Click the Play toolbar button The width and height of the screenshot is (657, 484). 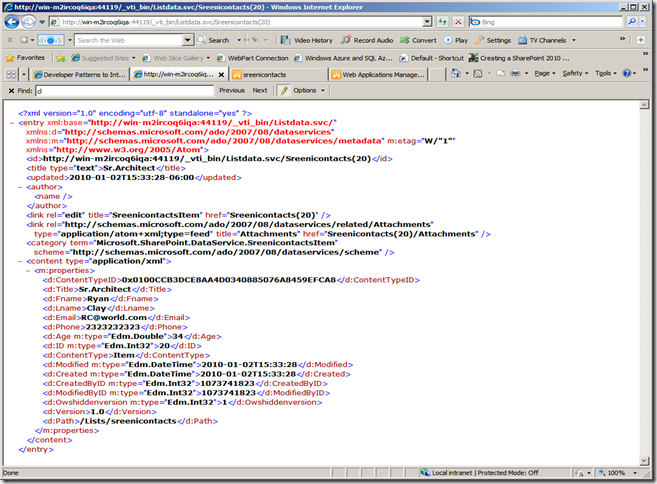456,40
